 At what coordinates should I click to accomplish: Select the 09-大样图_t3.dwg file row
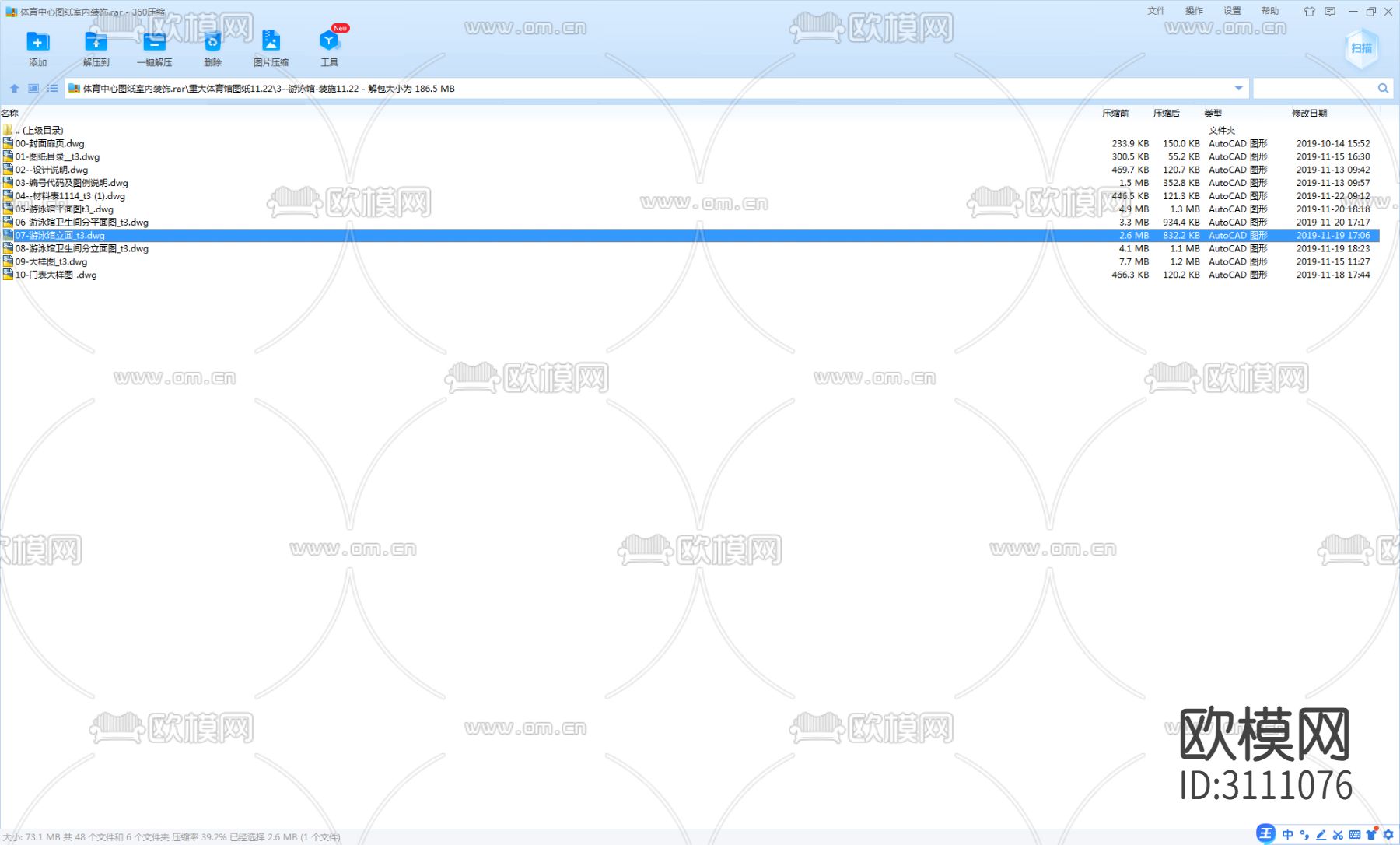(x=52, y=261)
